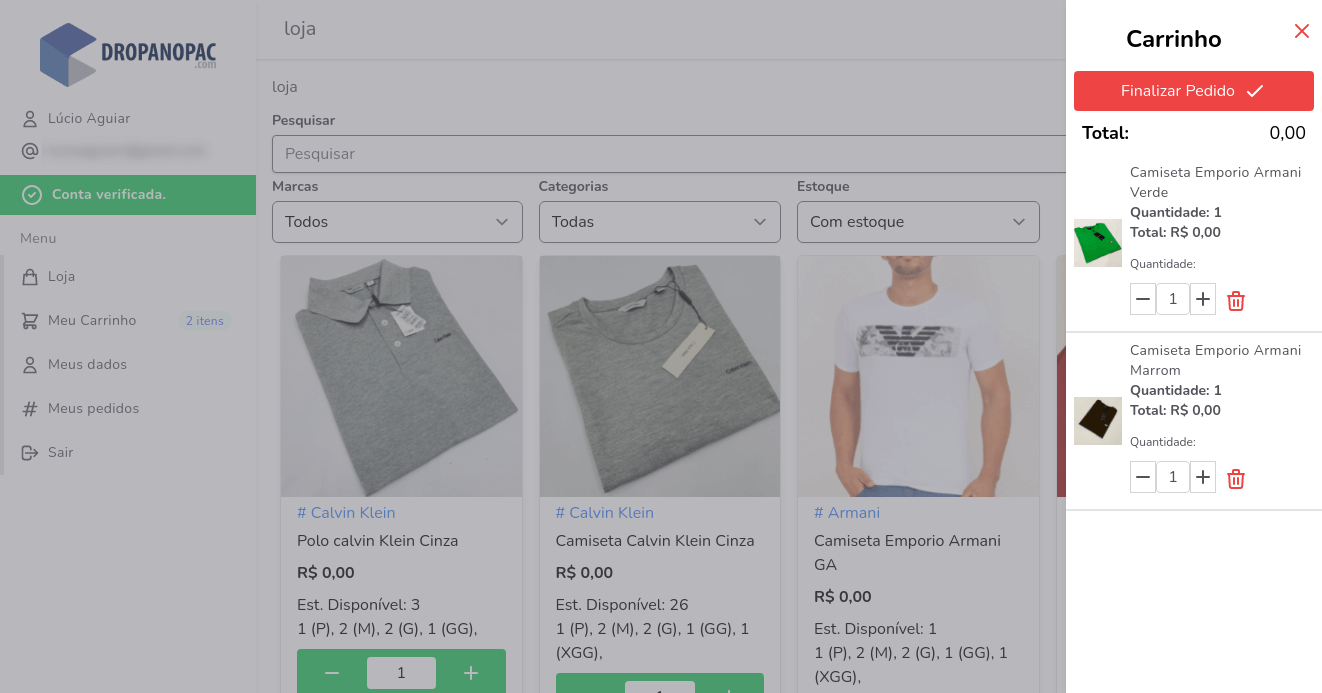
Task: Click 'Est. Disponível: 3' stock text
Action: coord(359,605)
